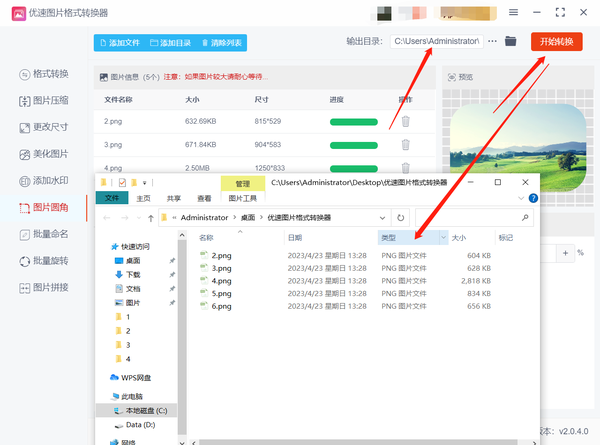Screen dimensions: 600x445
Task: Select Data (D:) drive
Action: click(135, 425)
